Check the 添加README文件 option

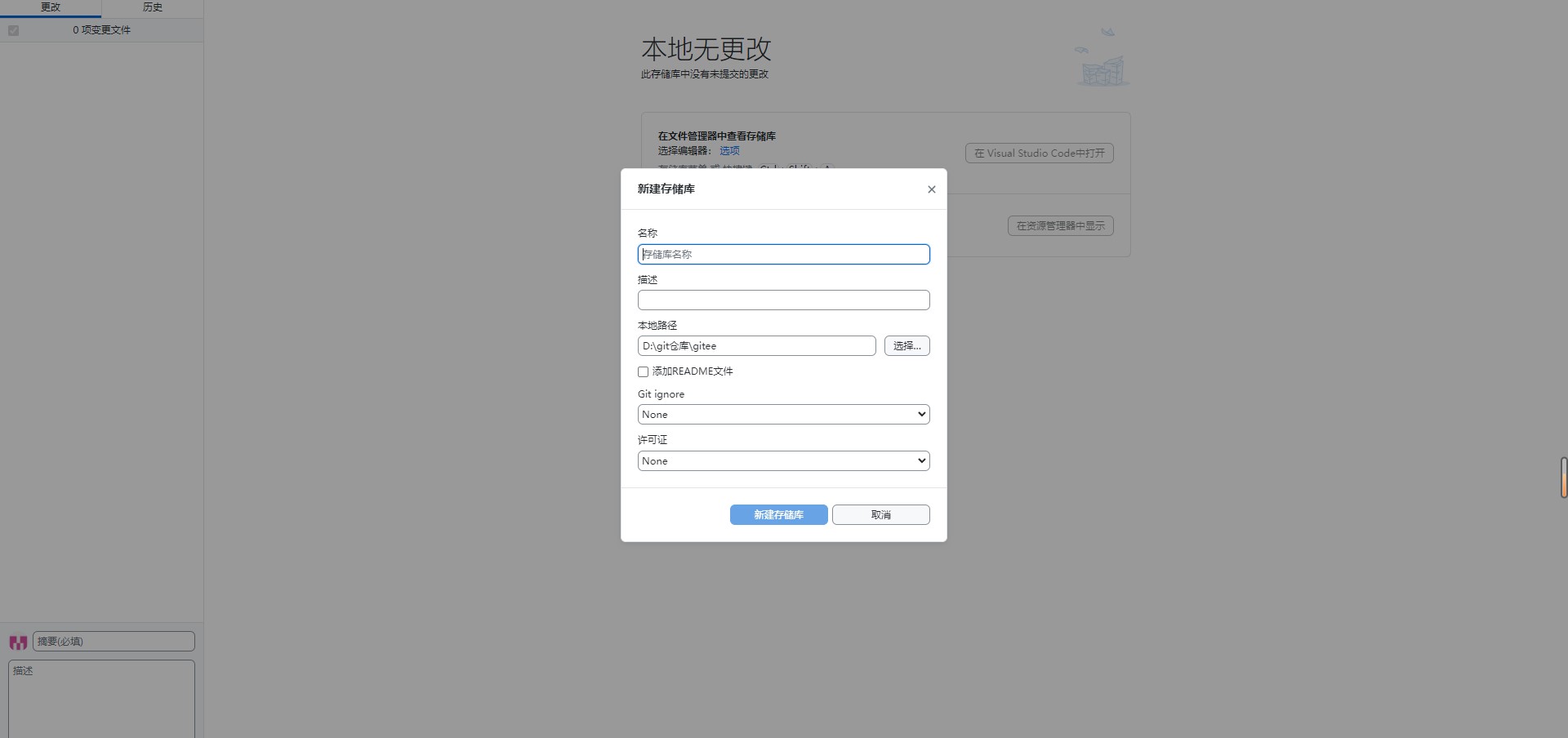pyautogui.click(x=643, y=371)
